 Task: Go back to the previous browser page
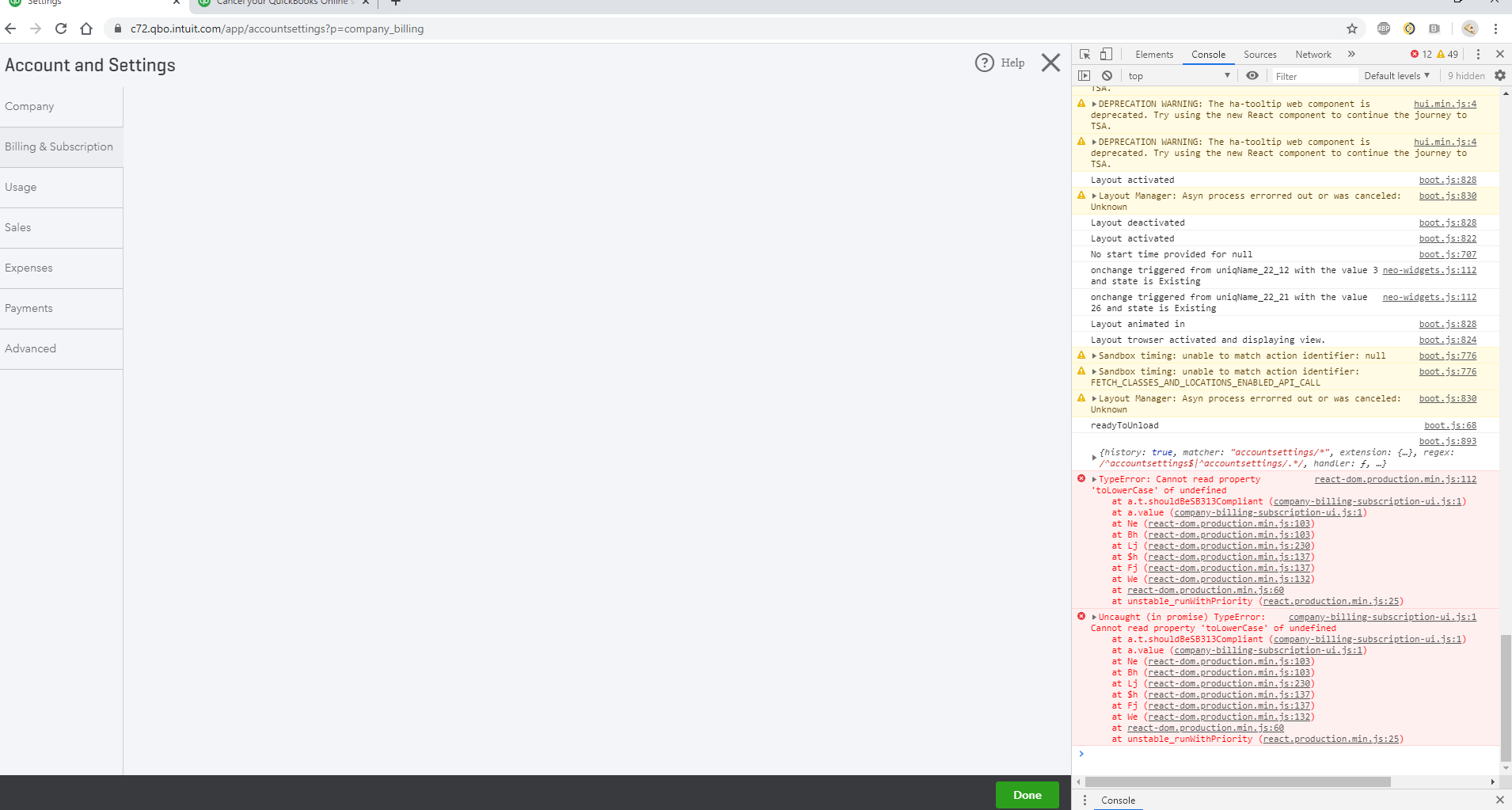[10, 29]
